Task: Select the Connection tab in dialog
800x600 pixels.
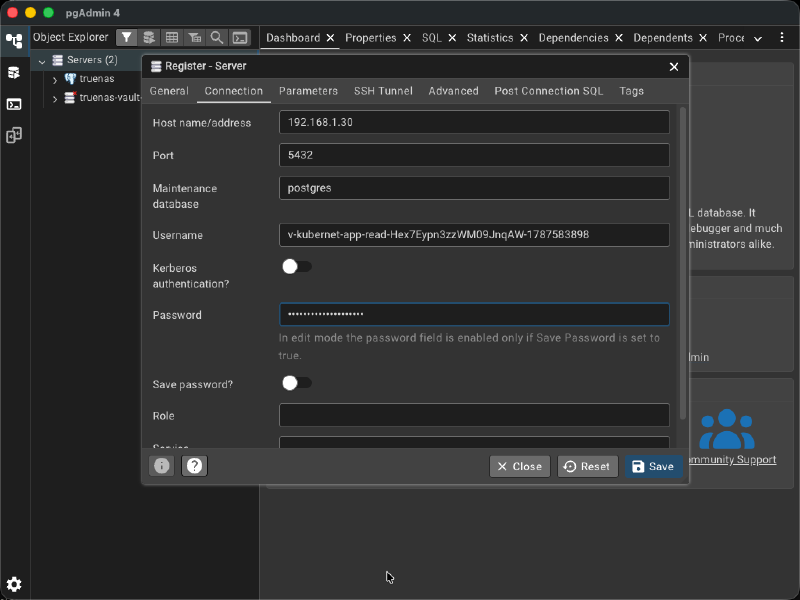Action: coord(234,91)
